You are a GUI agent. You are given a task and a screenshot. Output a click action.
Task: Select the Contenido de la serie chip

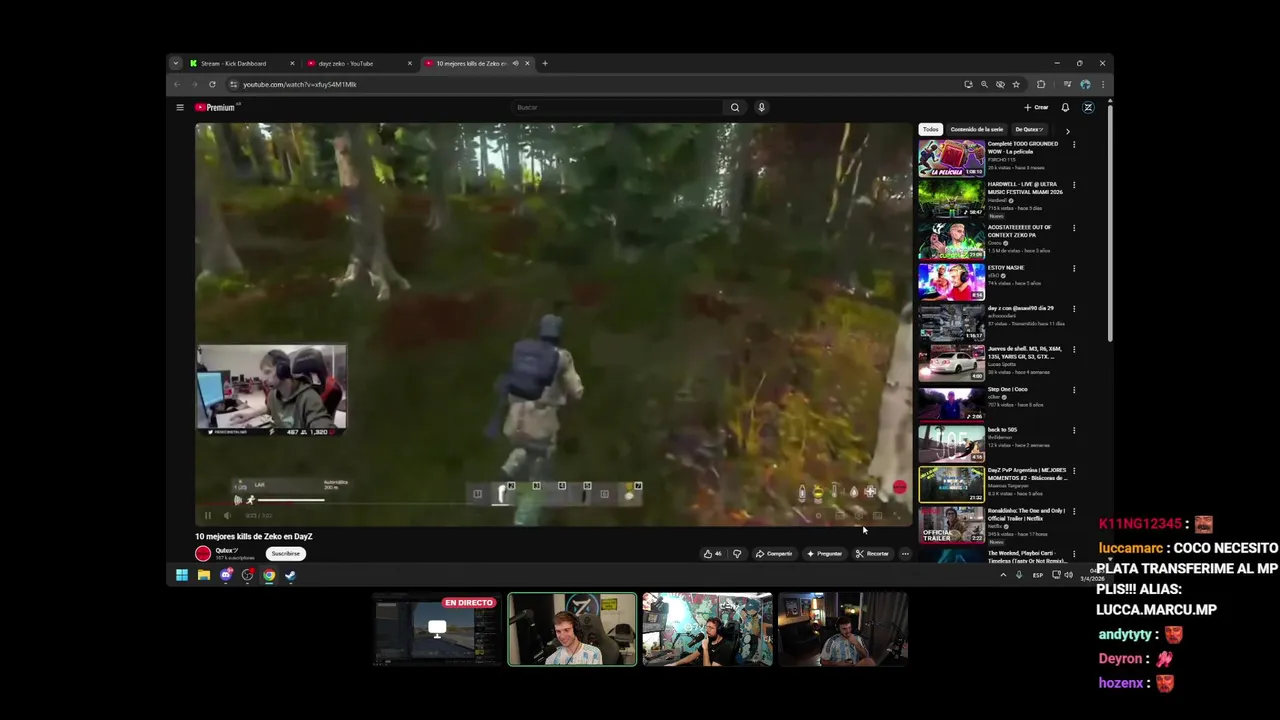click(977, 129)
